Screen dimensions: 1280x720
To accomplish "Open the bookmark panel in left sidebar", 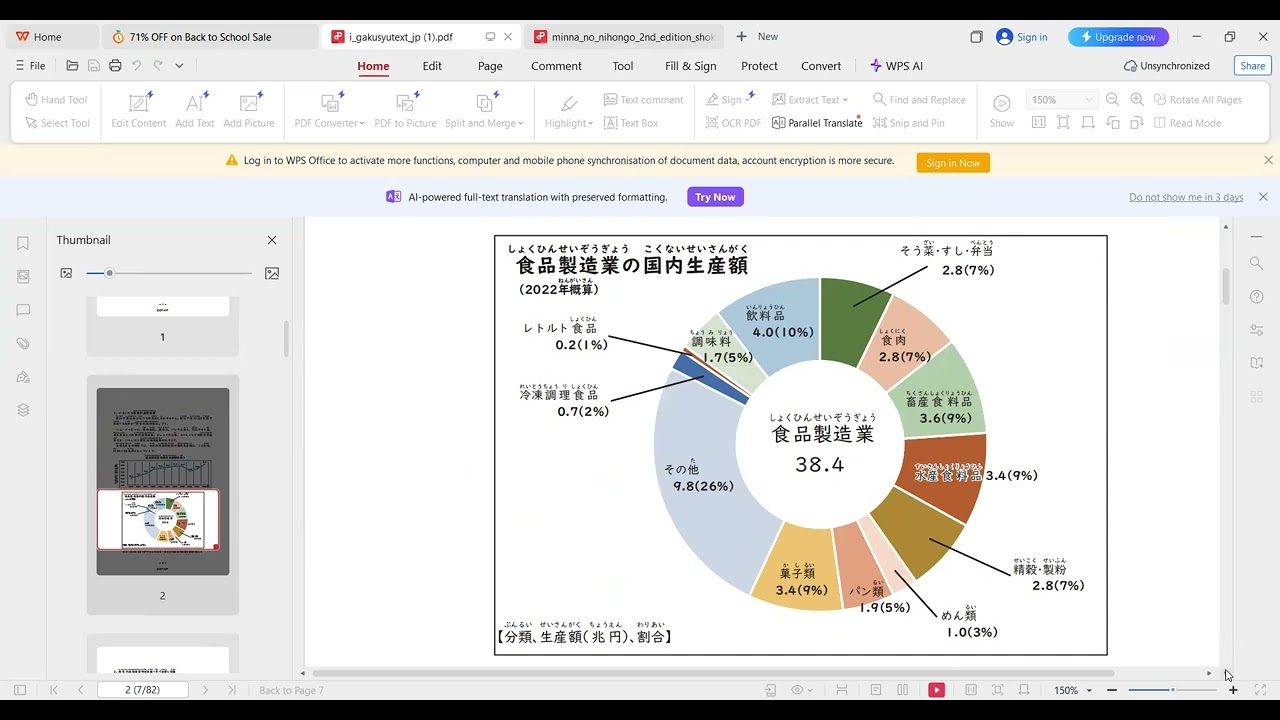I will [23, 243].
